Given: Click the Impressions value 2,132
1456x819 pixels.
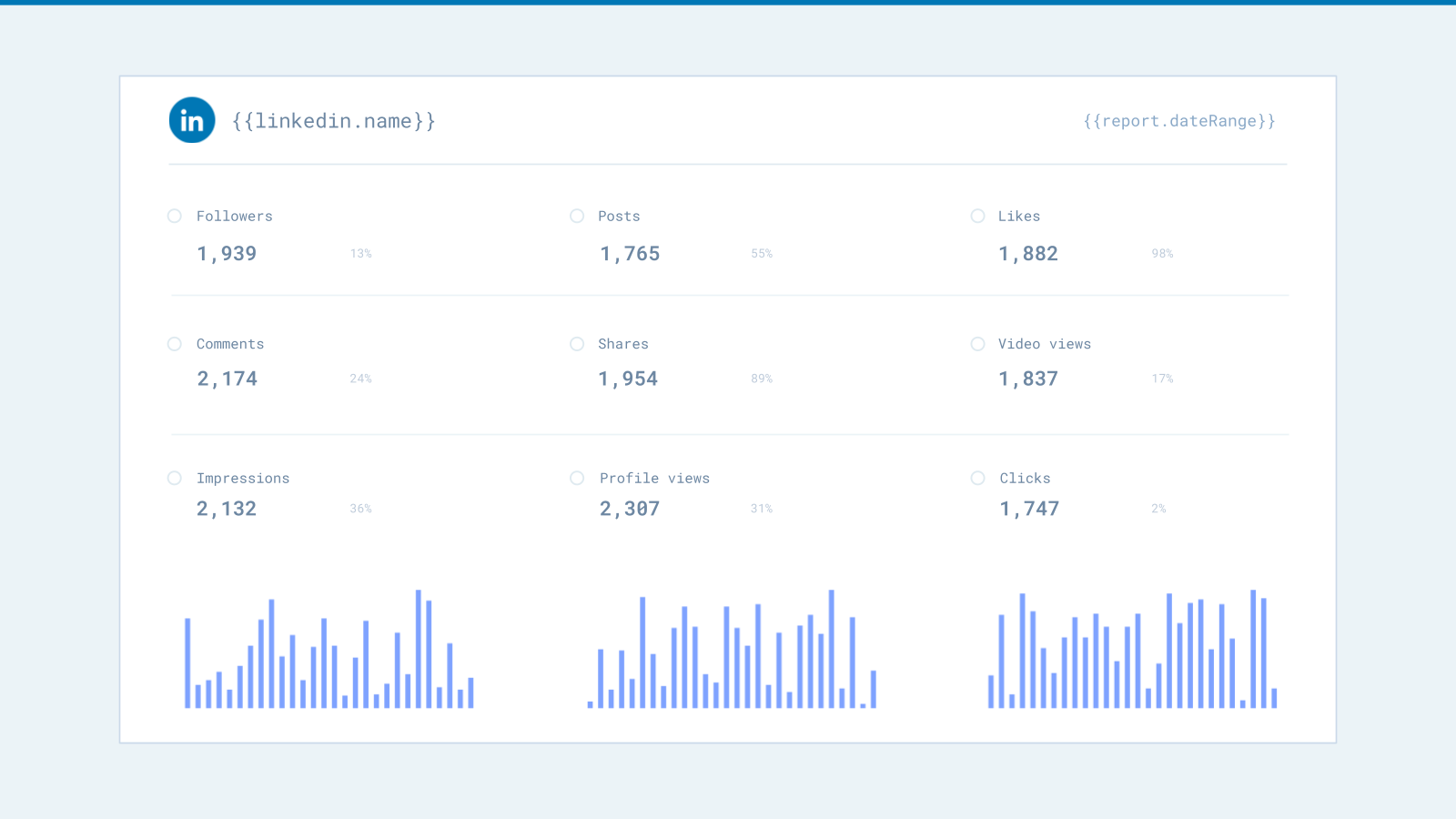Looking at the screenshot, I should pyautogui.click(x=227, y=509).
